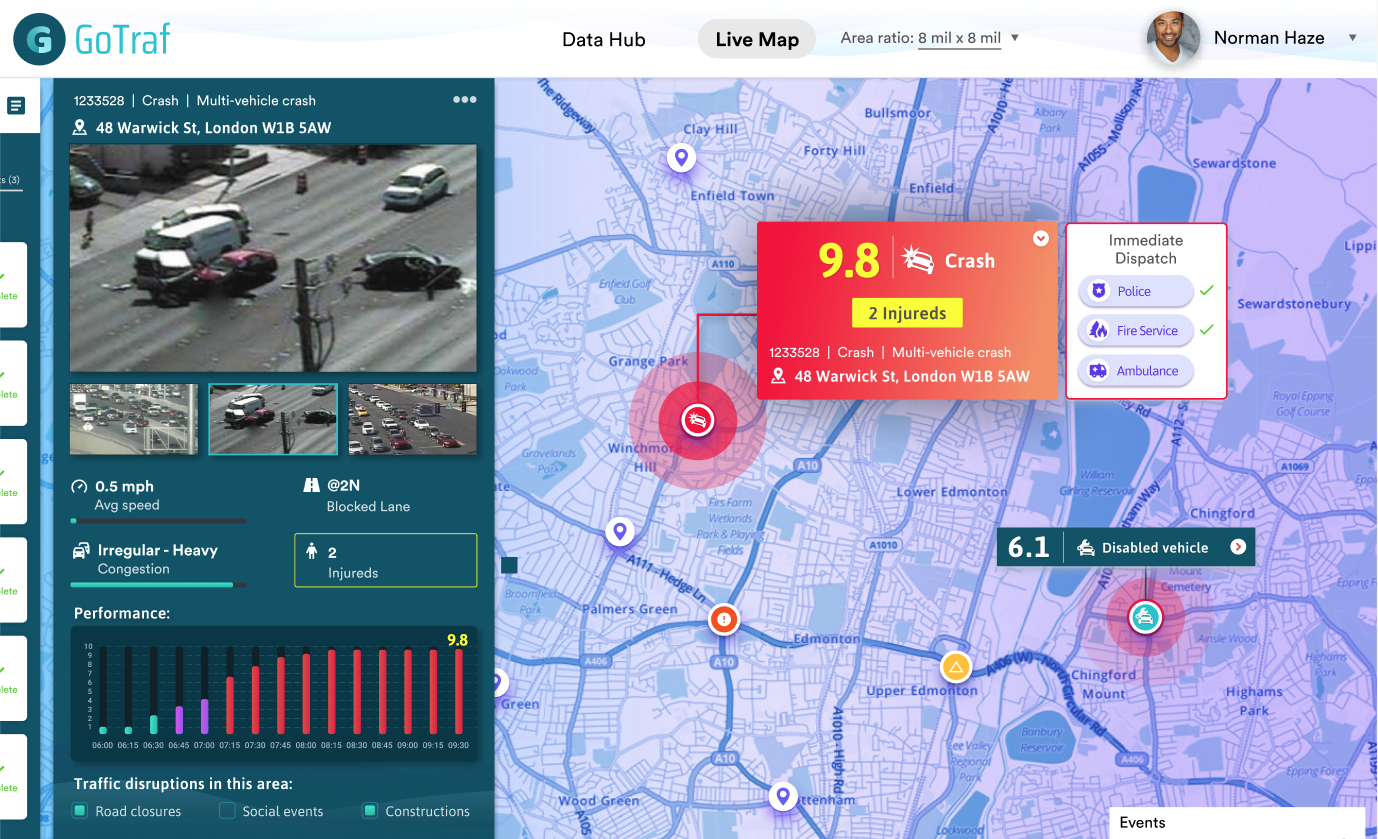Click the disabled vehicle icon in 6.1 banner
The width and height of the screenshot is (1378, 839).
coord(1085,548)
